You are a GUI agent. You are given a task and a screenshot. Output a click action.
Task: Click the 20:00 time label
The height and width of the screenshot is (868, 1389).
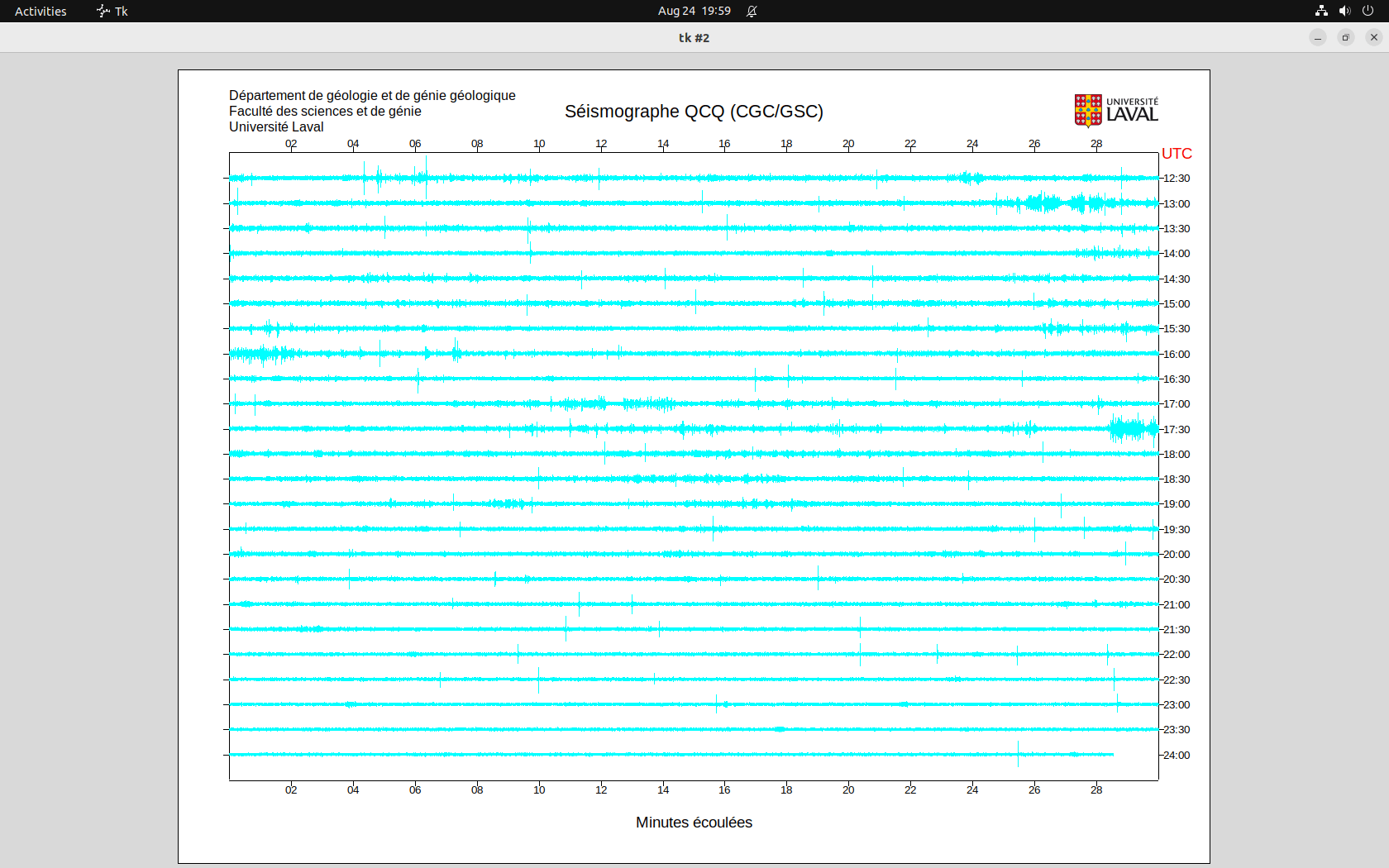click(1177, 555)
